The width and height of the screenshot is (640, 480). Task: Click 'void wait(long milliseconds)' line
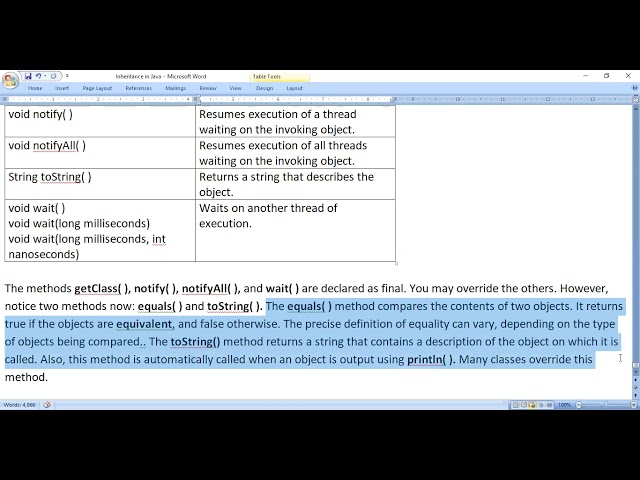[x=79, y=223]
